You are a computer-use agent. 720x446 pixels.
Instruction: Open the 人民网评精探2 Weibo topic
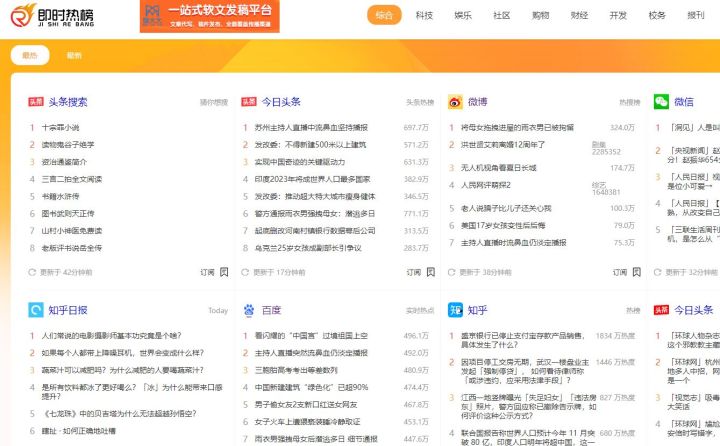click(x=486, y=185)
